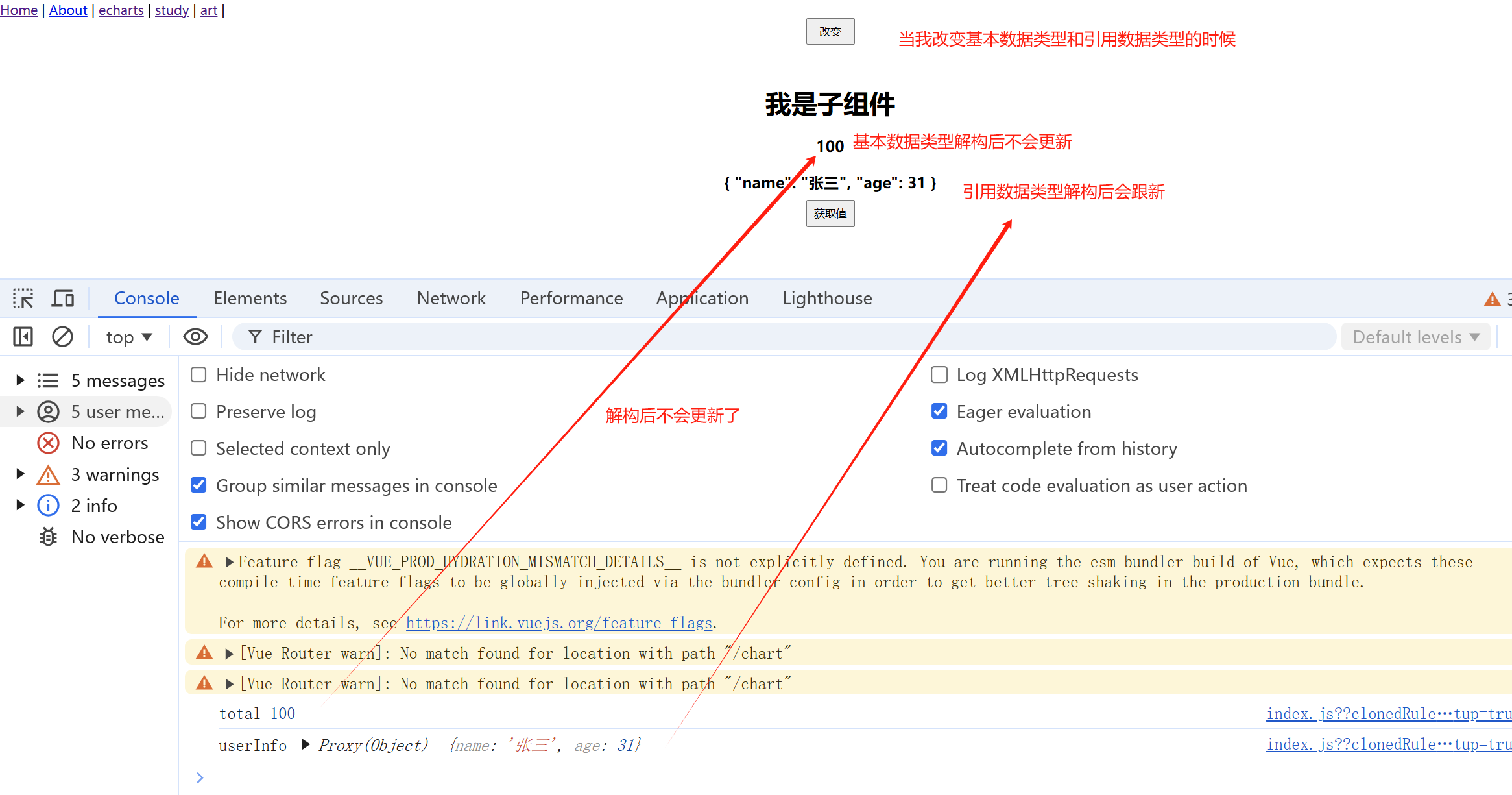
Task: Enable the Preserve log checkbox
Action: pyautogui.click(x=198, y=411)
